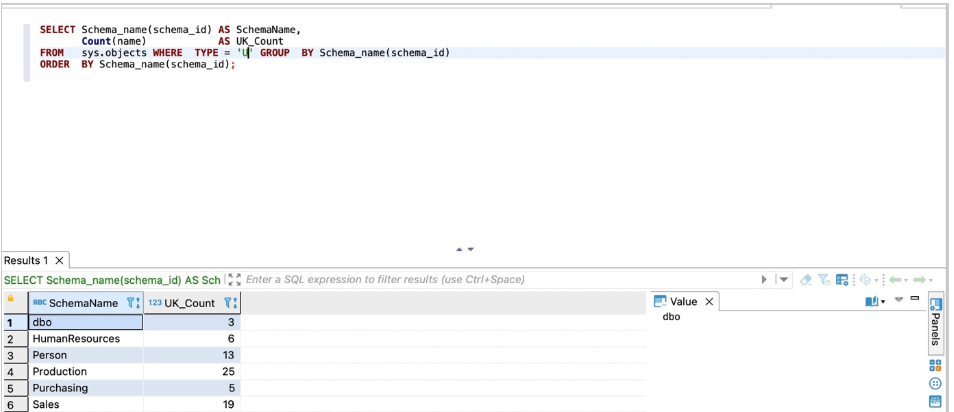Select UK_Count value 25 cell
Screen dimensions: 954x412
tap(192, 371)
